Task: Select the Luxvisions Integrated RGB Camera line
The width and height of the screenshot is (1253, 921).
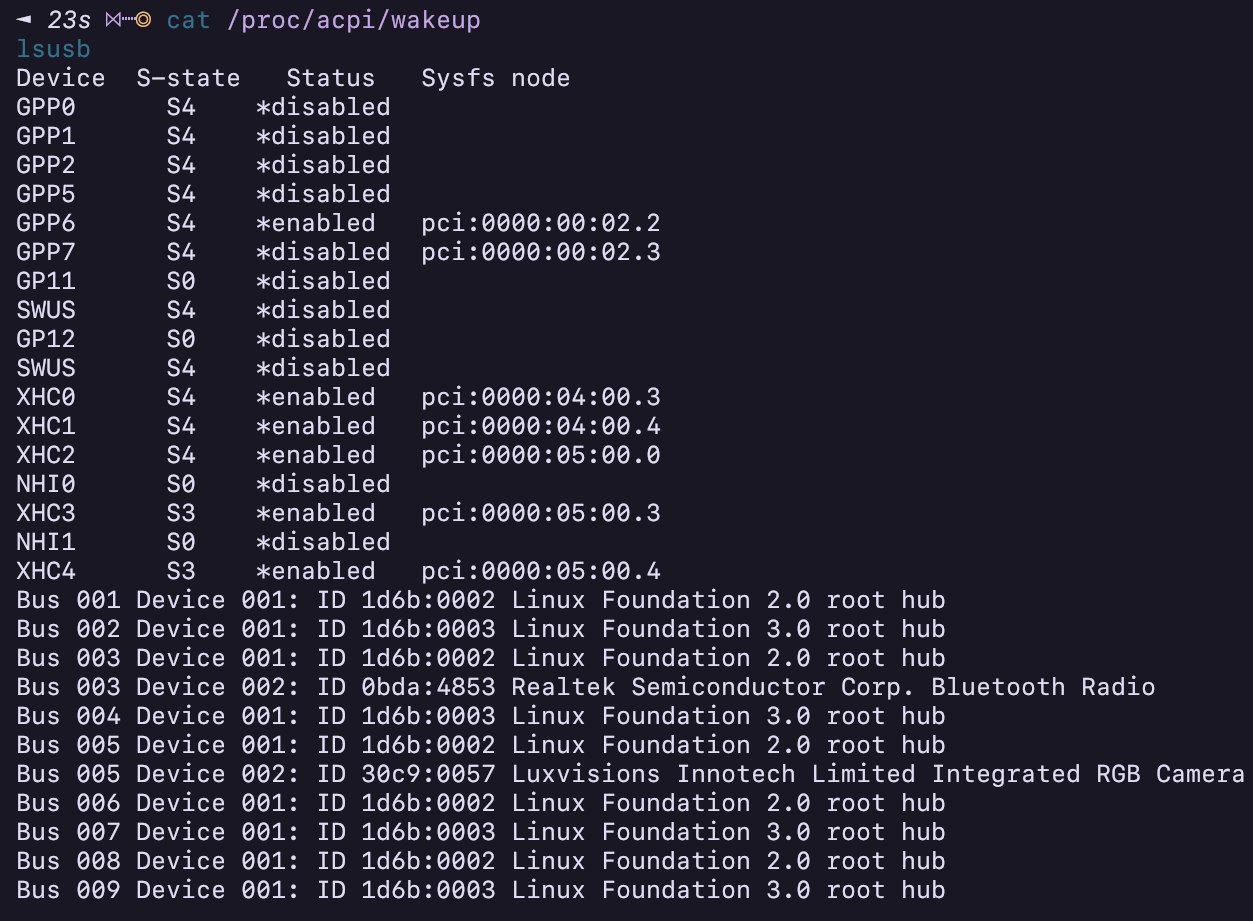Action: click(630, 774)
